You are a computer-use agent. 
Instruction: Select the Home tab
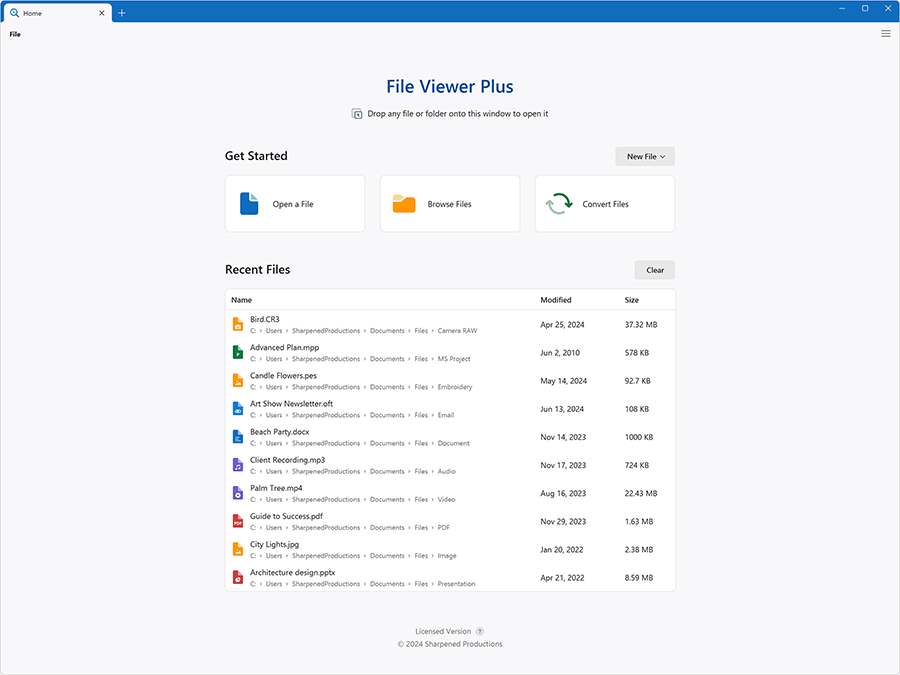pos(56,13)
